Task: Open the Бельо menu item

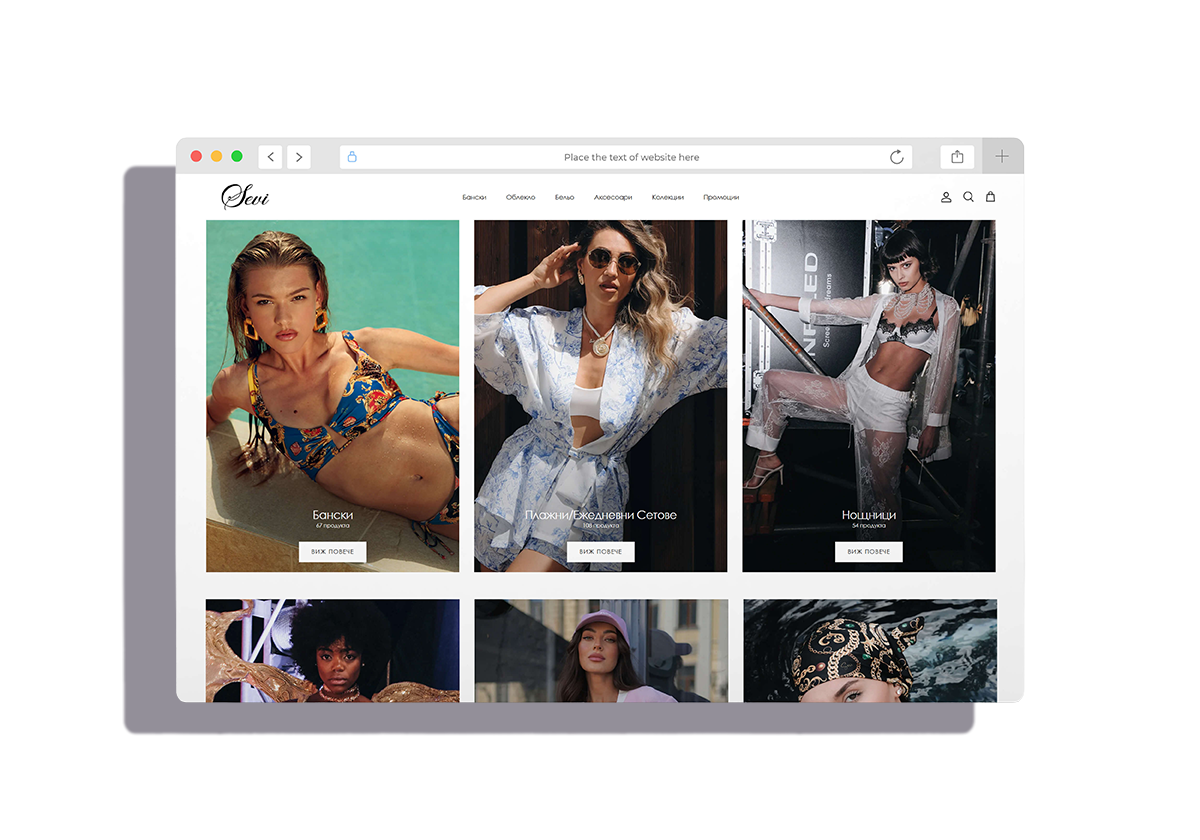Action: [x=565, y=197]
